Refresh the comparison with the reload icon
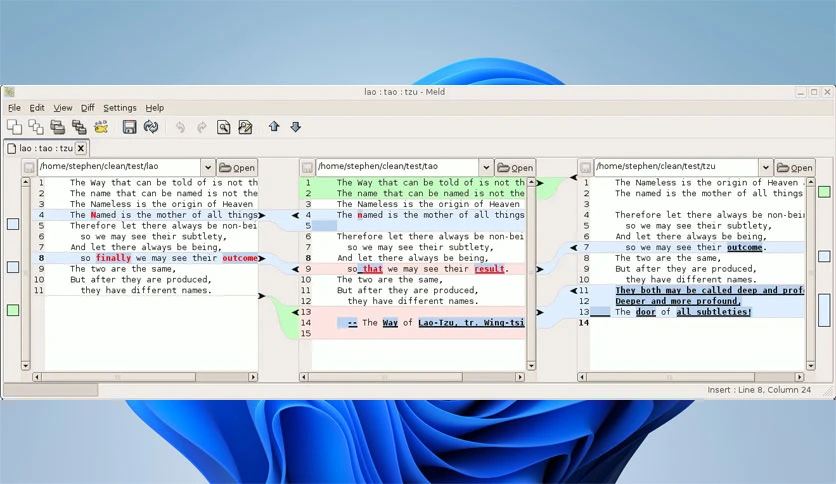 point(151,127)
